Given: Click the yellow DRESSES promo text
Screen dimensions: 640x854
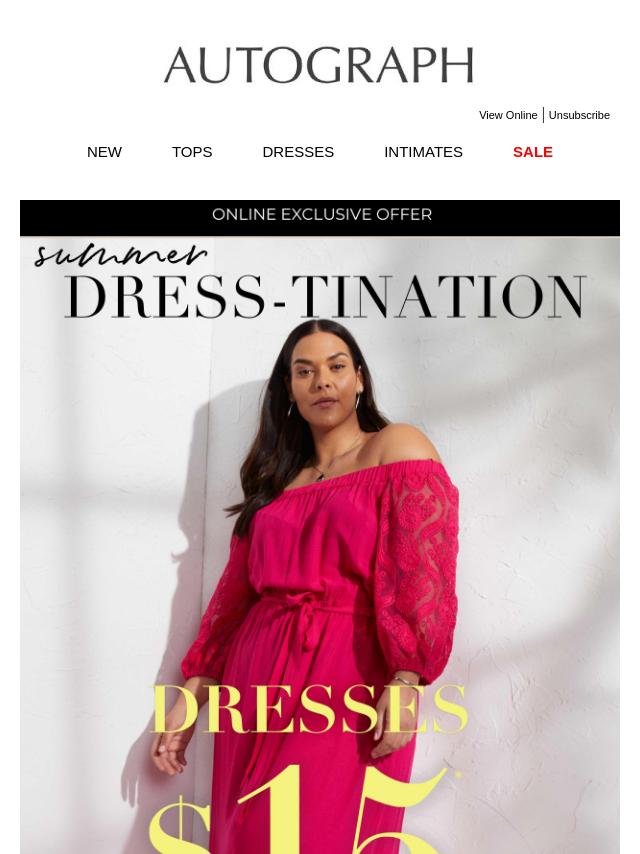Looking at the screenshot, I should (309, 708).
